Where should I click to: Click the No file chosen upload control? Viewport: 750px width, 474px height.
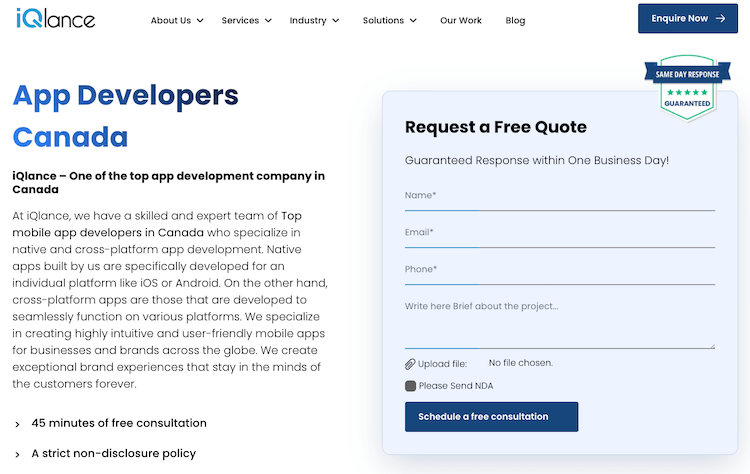[520, 363]
